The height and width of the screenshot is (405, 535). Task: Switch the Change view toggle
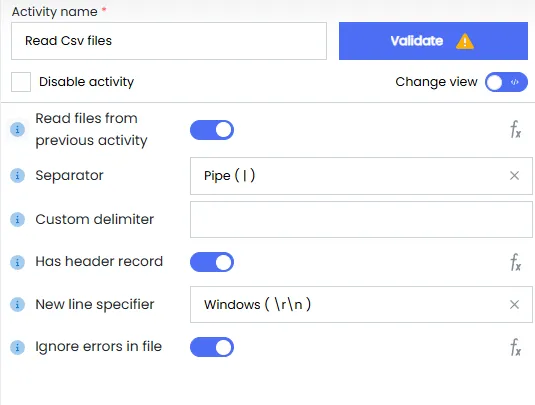click(506, 82)
